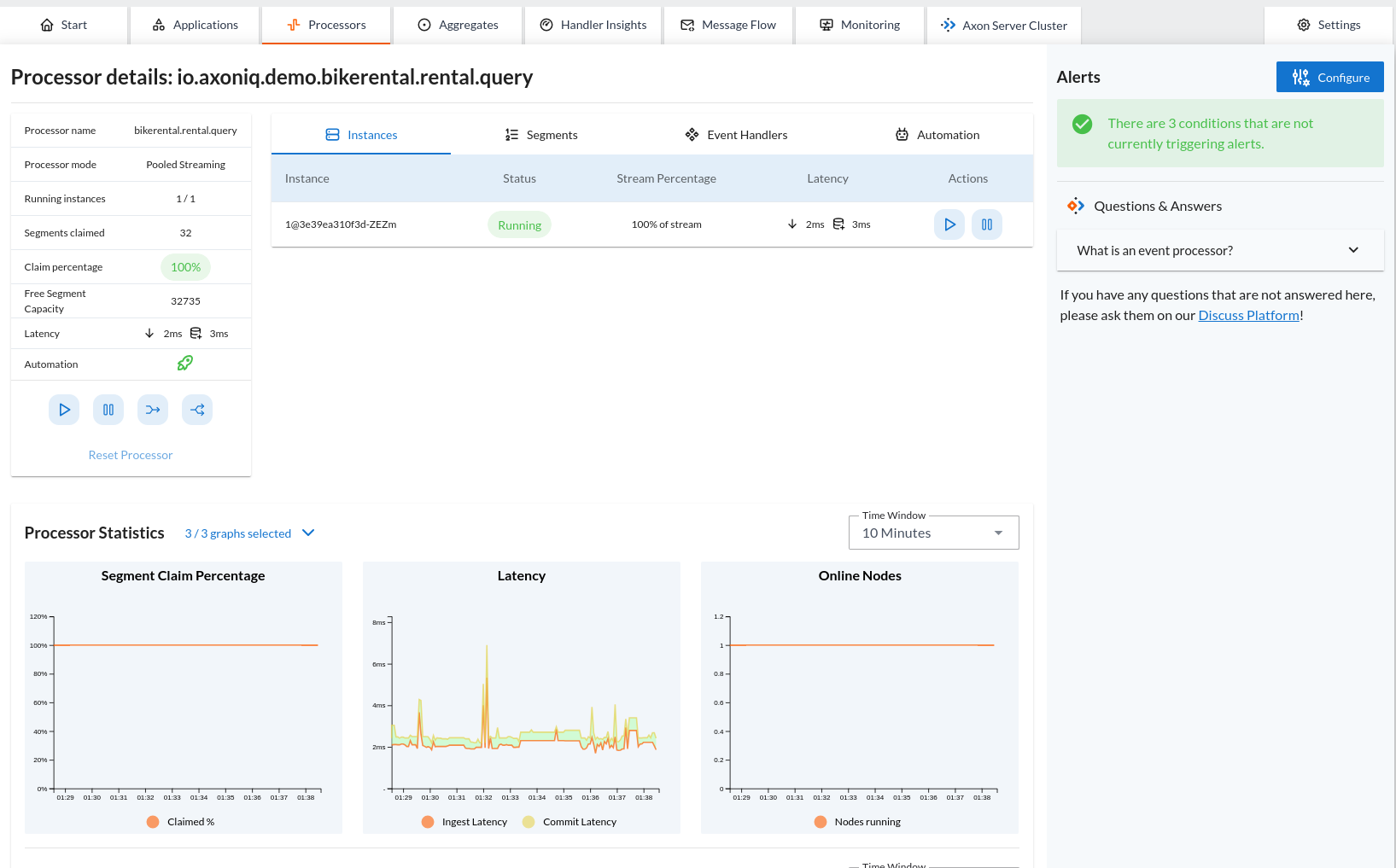This screenshot has height=868, width=1396.
Task: Start the instance 1@3e39ea310f3d-ZEZm
Action: 949,224
